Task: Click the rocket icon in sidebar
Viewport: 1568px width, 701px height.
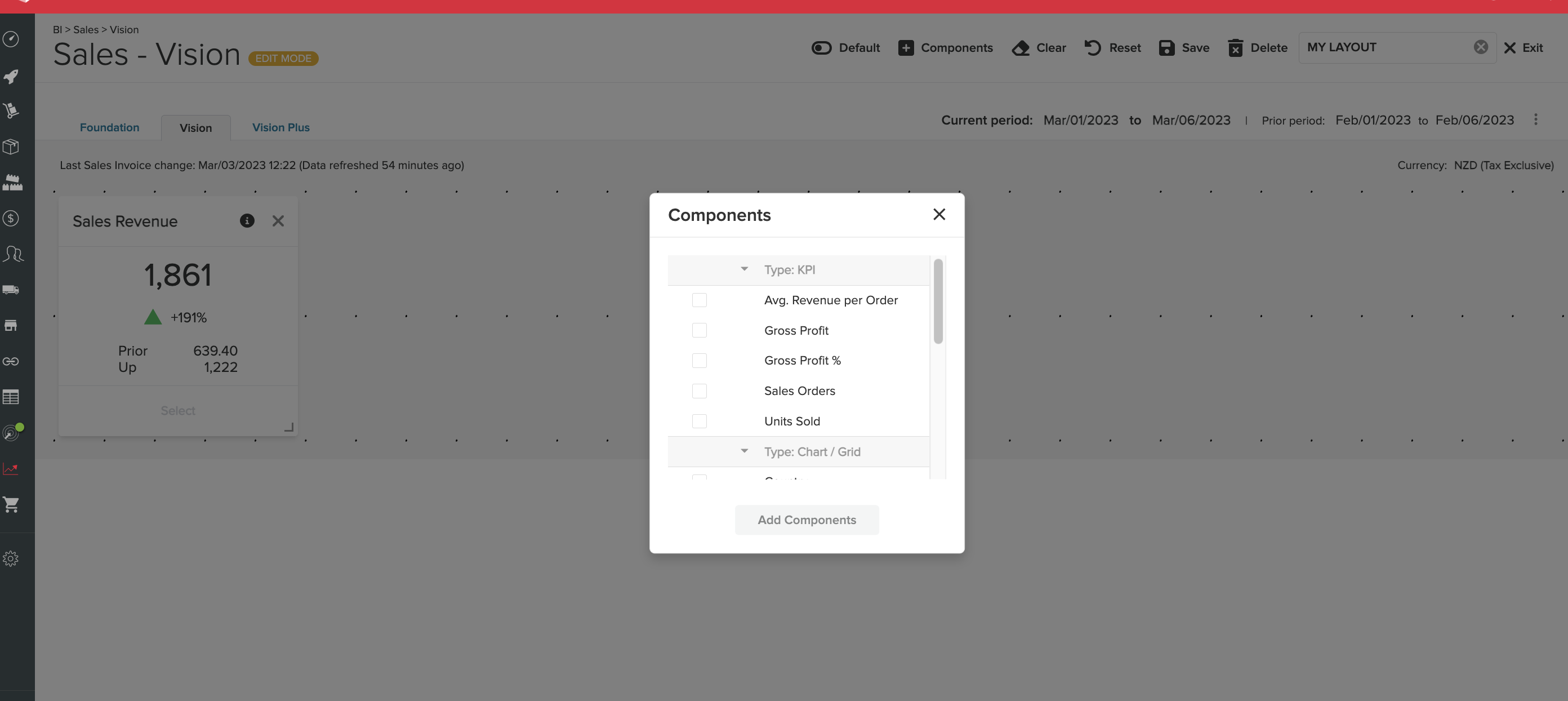Action: 11,76
